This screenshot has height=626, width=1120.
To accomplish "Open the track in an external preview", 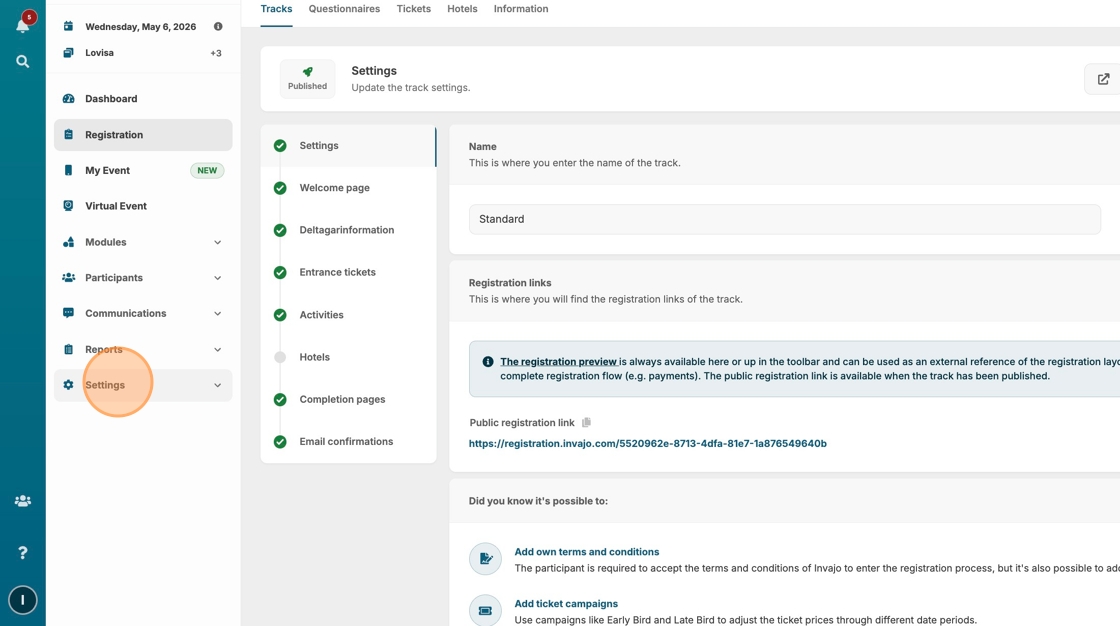I will pos(1103,79).
